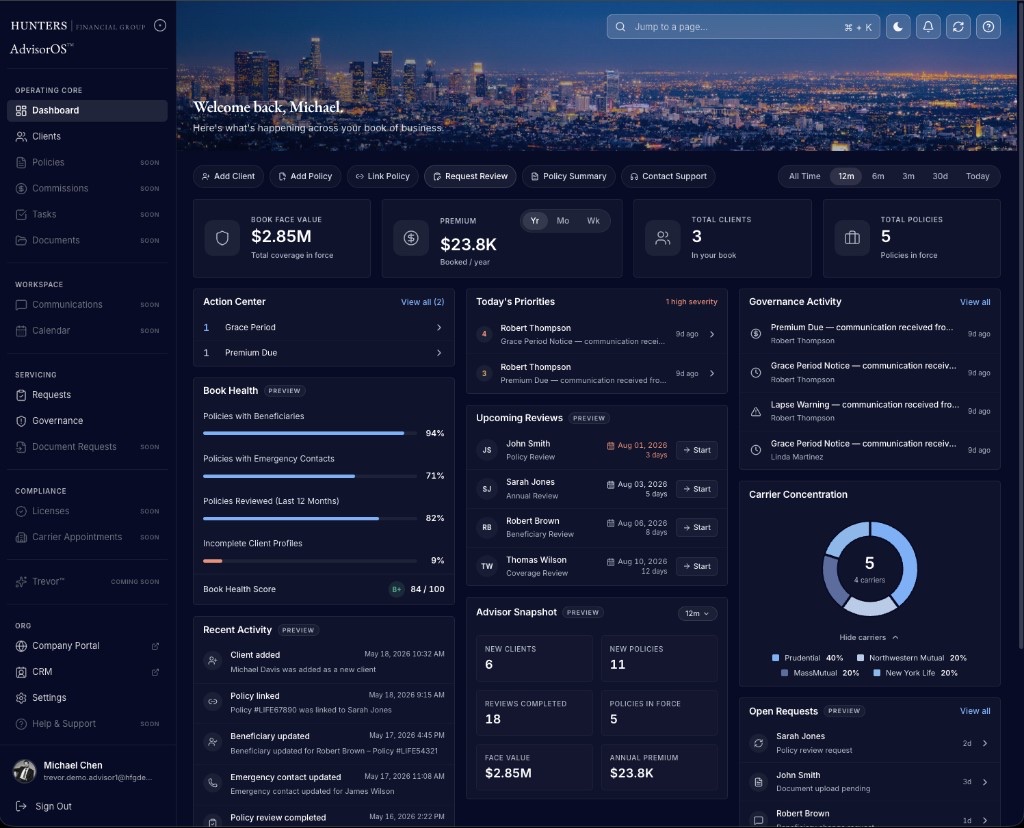
Task: Click the Book Face Value shield icon
Action: 222,238
